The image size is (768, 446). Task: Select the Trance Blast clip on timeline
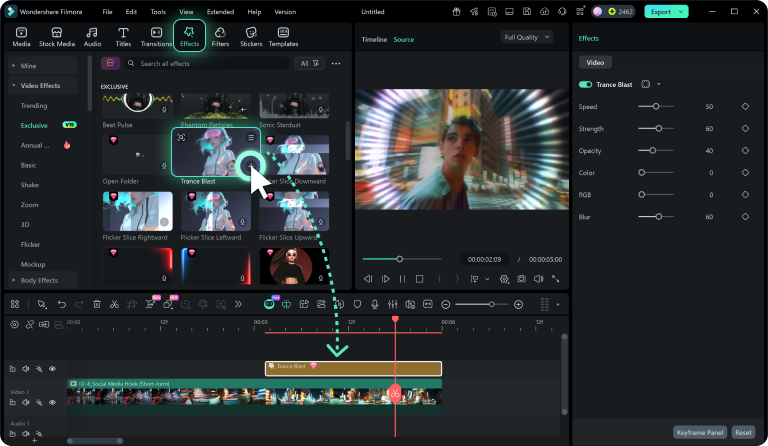pyautogui.click(x=353, y=368)
